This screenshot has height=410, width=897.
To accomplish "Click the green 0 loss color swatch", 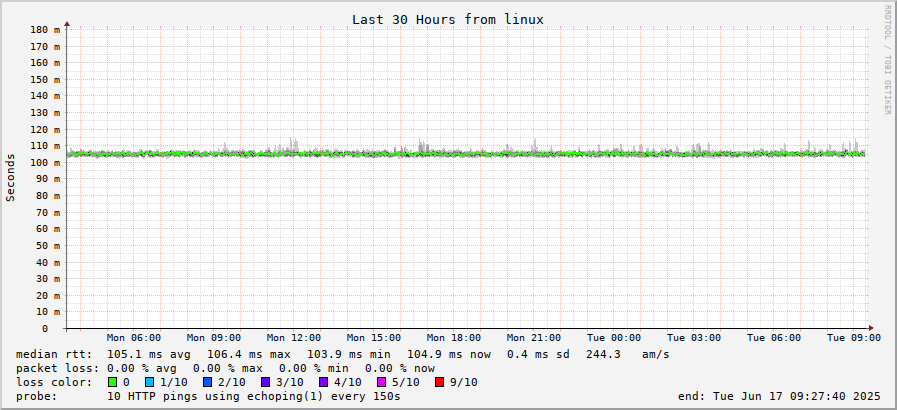I will tap(112, 382).
